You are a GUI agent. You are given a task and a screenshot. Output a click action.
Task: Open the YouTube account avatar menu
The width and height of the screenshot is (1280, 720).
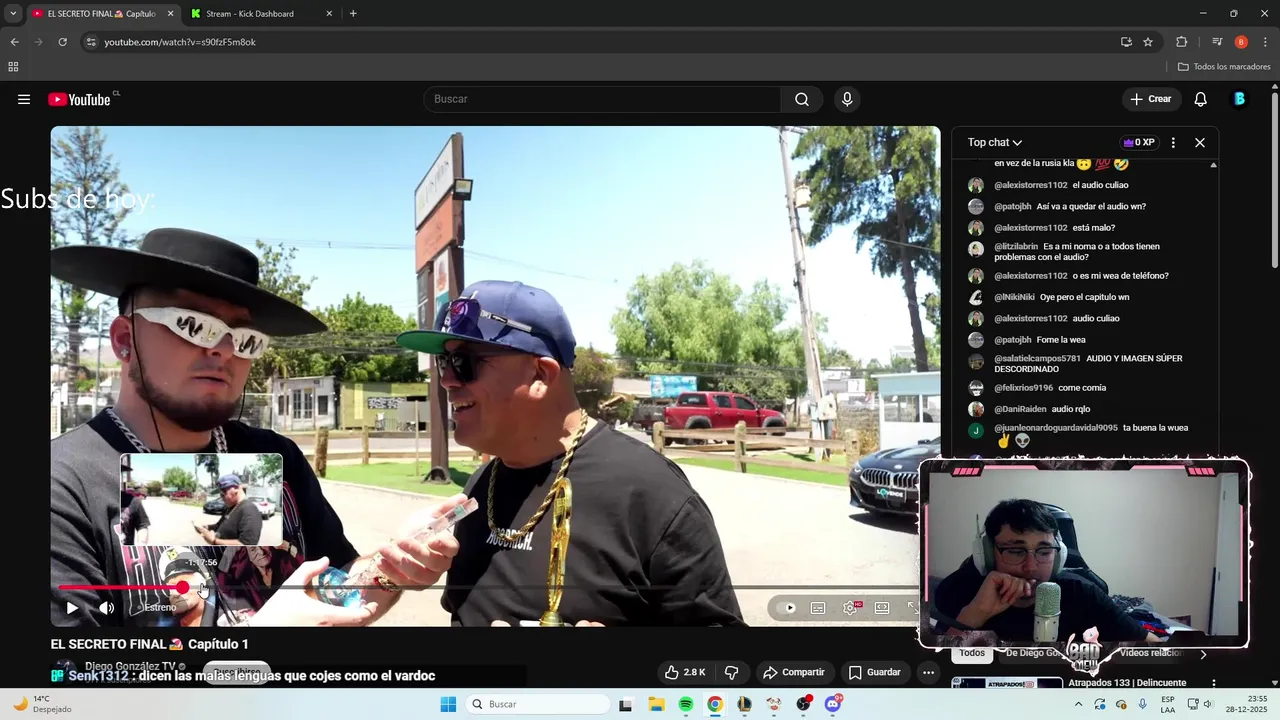tap(1239, 99)
